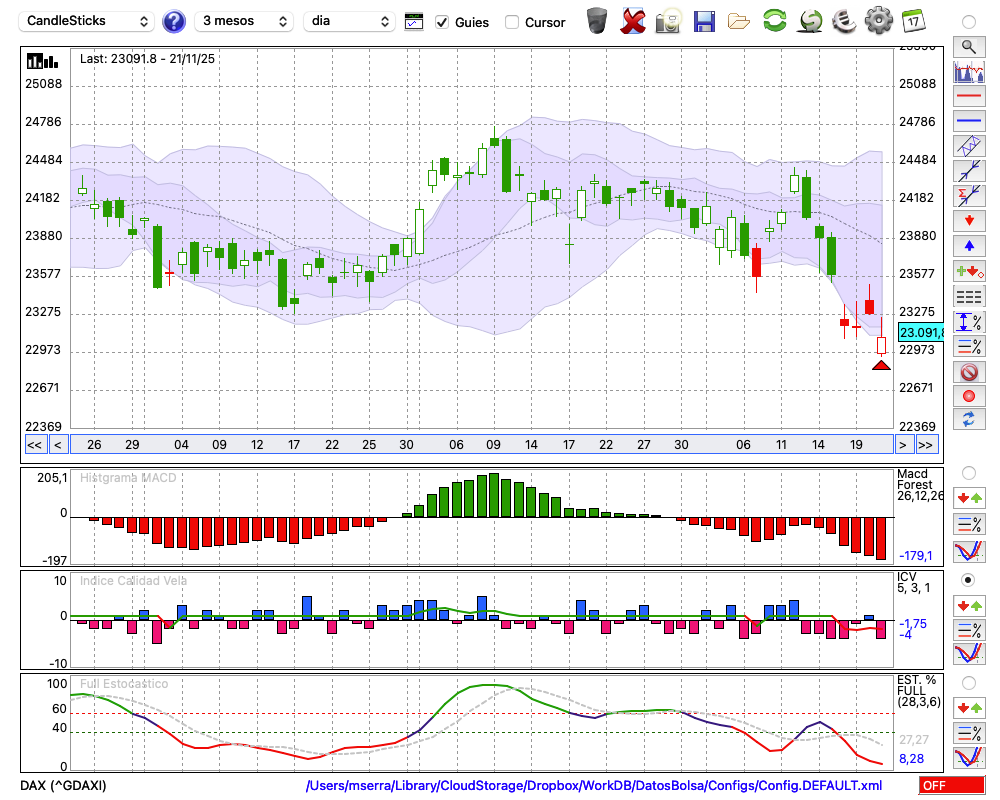Click the blue floppy disk save icon
The image size is (1000, 800).
click(x=704, y=21)
